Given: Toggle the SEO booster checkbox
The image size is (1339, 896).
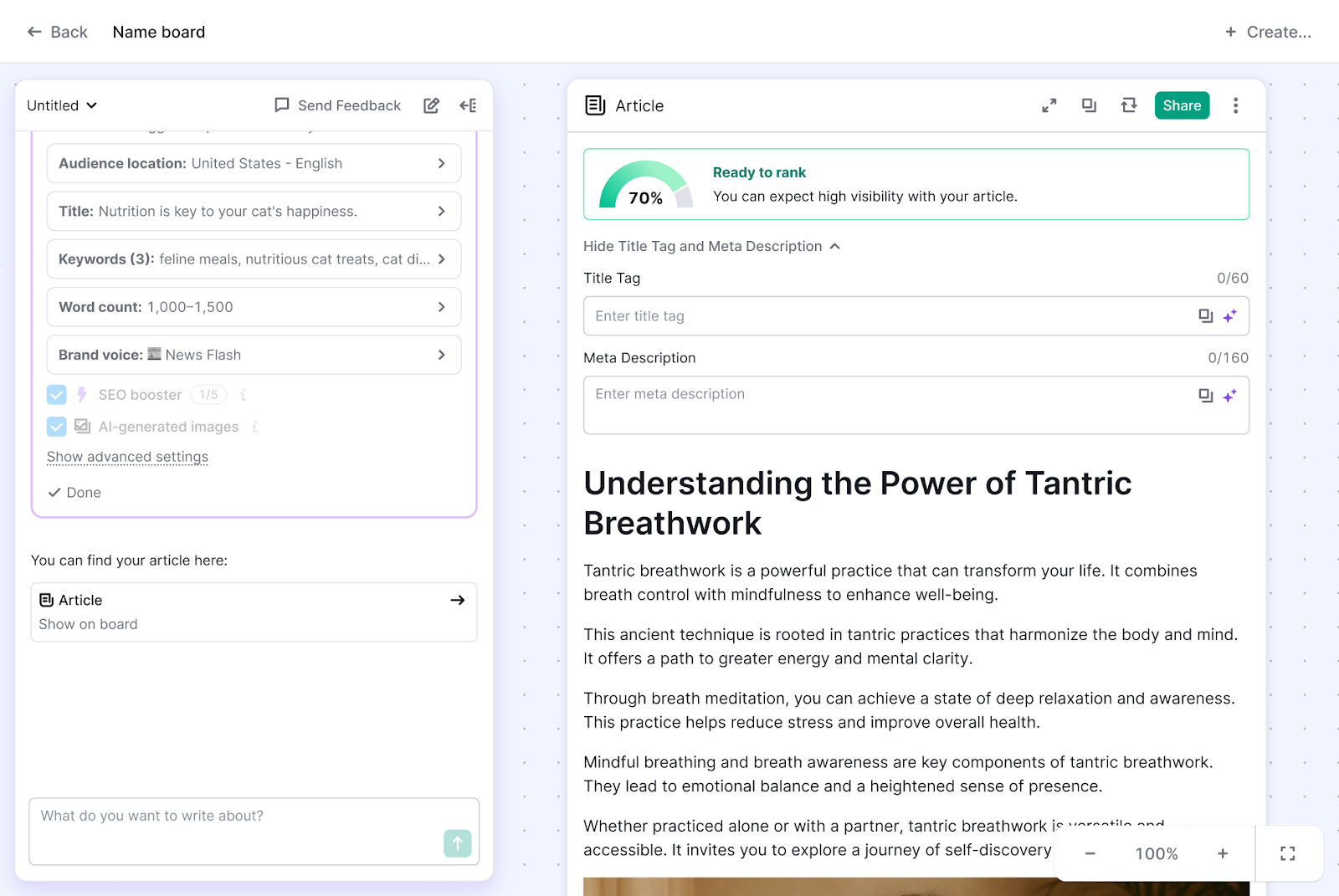Looking at the screenshot, I should (57, 395).
